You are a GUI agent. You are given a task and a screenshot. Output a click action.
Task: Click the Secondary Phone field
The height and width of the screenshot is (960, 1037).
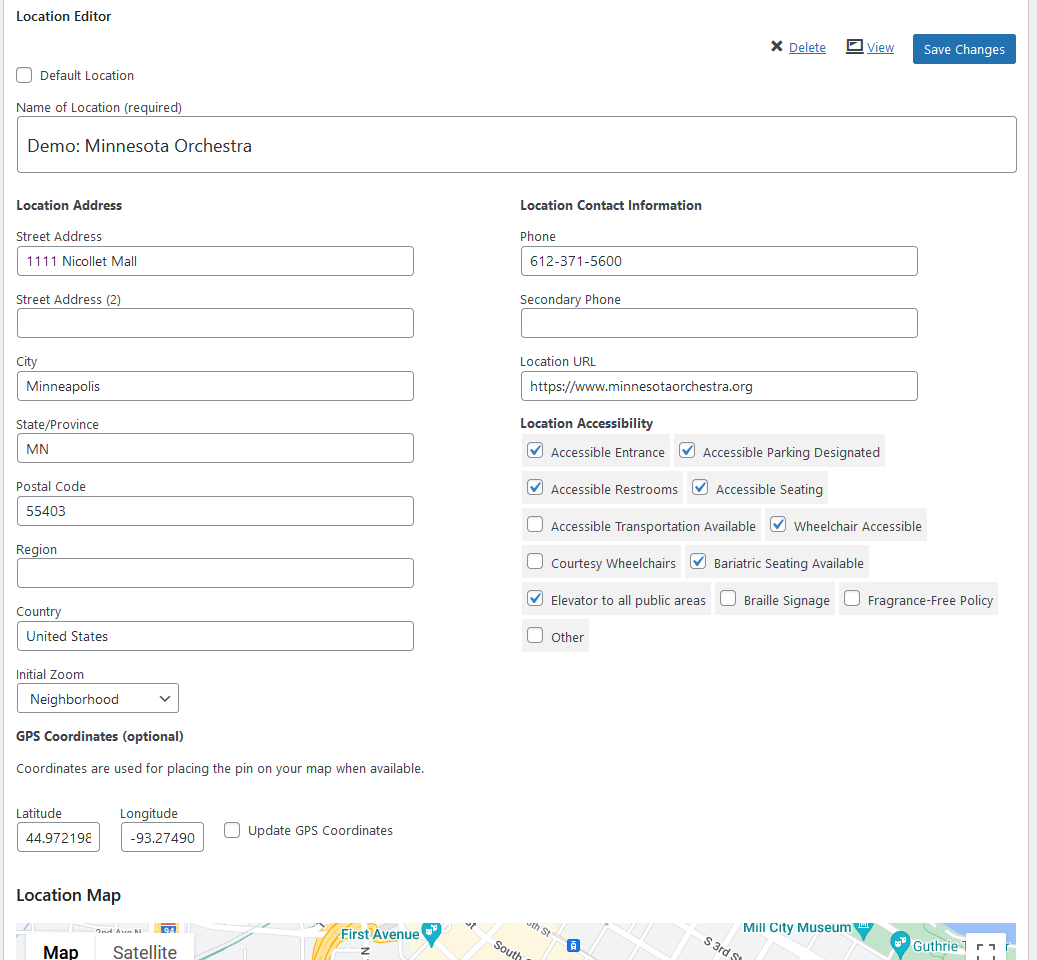pyautogui.click(x=719, y=323)
